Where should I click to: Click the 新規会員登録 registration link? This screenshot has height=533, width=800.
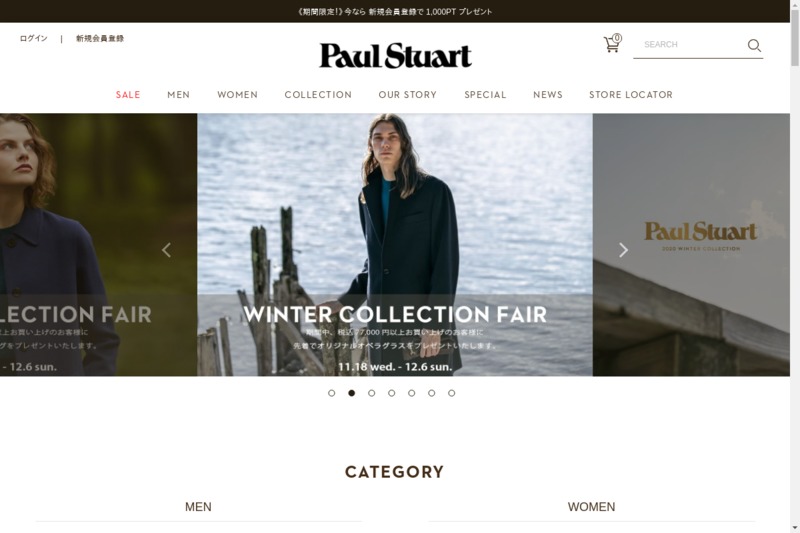click(x=100, y=38)
